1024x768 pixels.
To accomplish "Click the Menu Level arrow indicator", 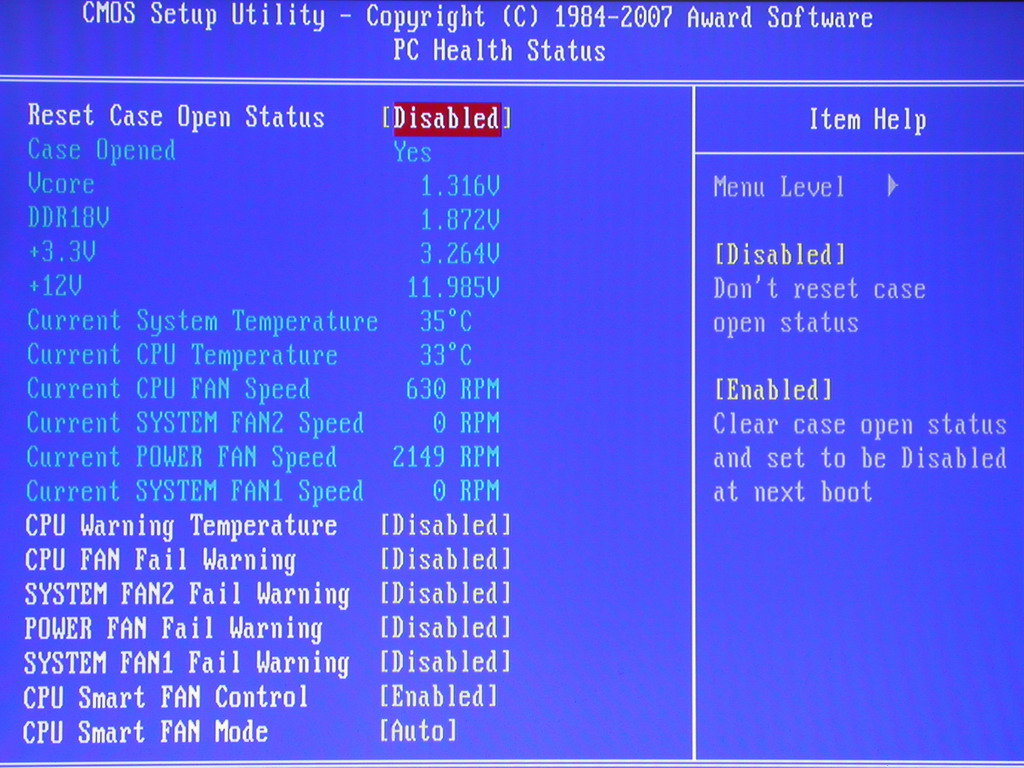I will [x=893, y=187].
